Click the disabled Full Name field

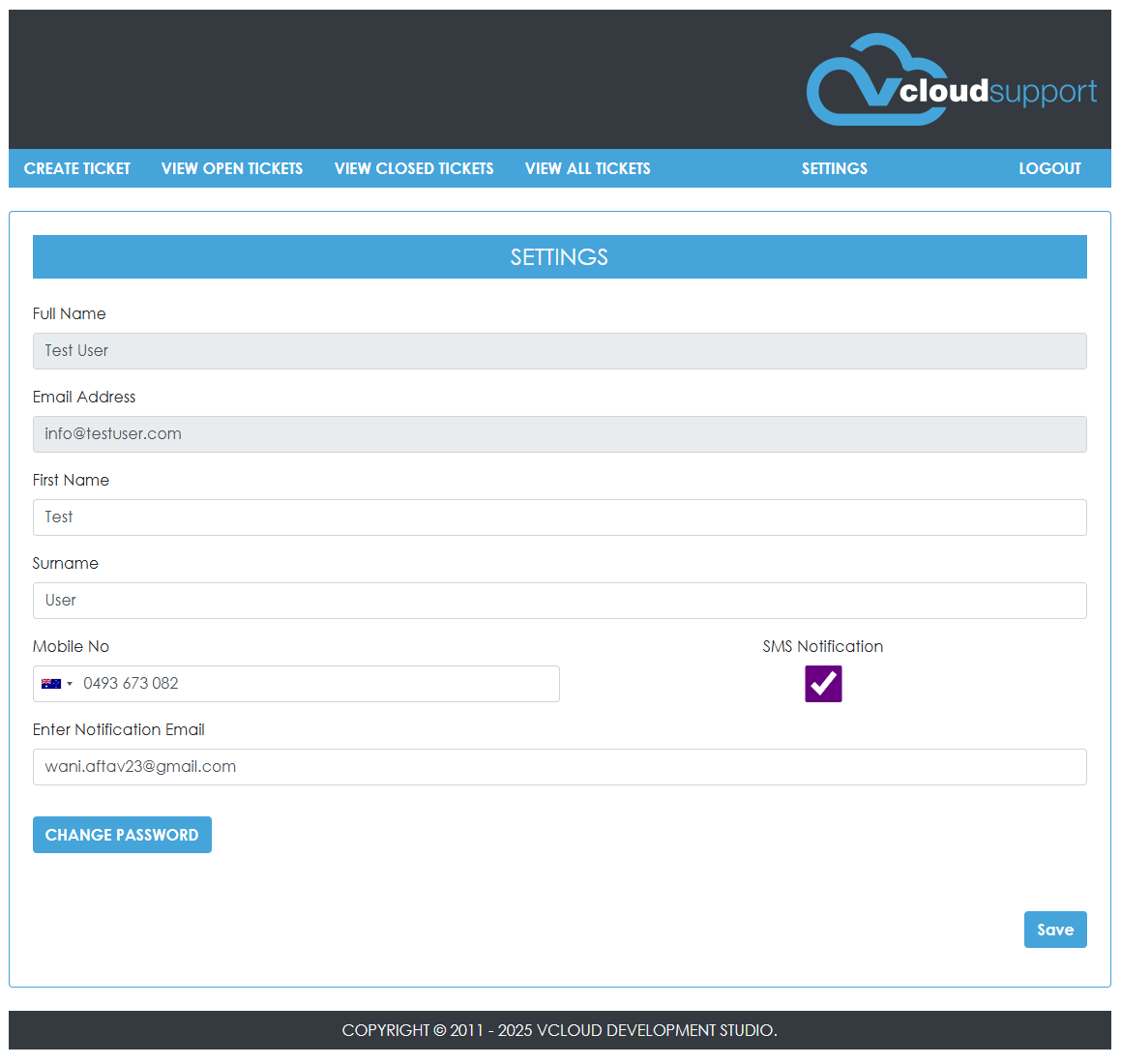(x=559, y=351)
